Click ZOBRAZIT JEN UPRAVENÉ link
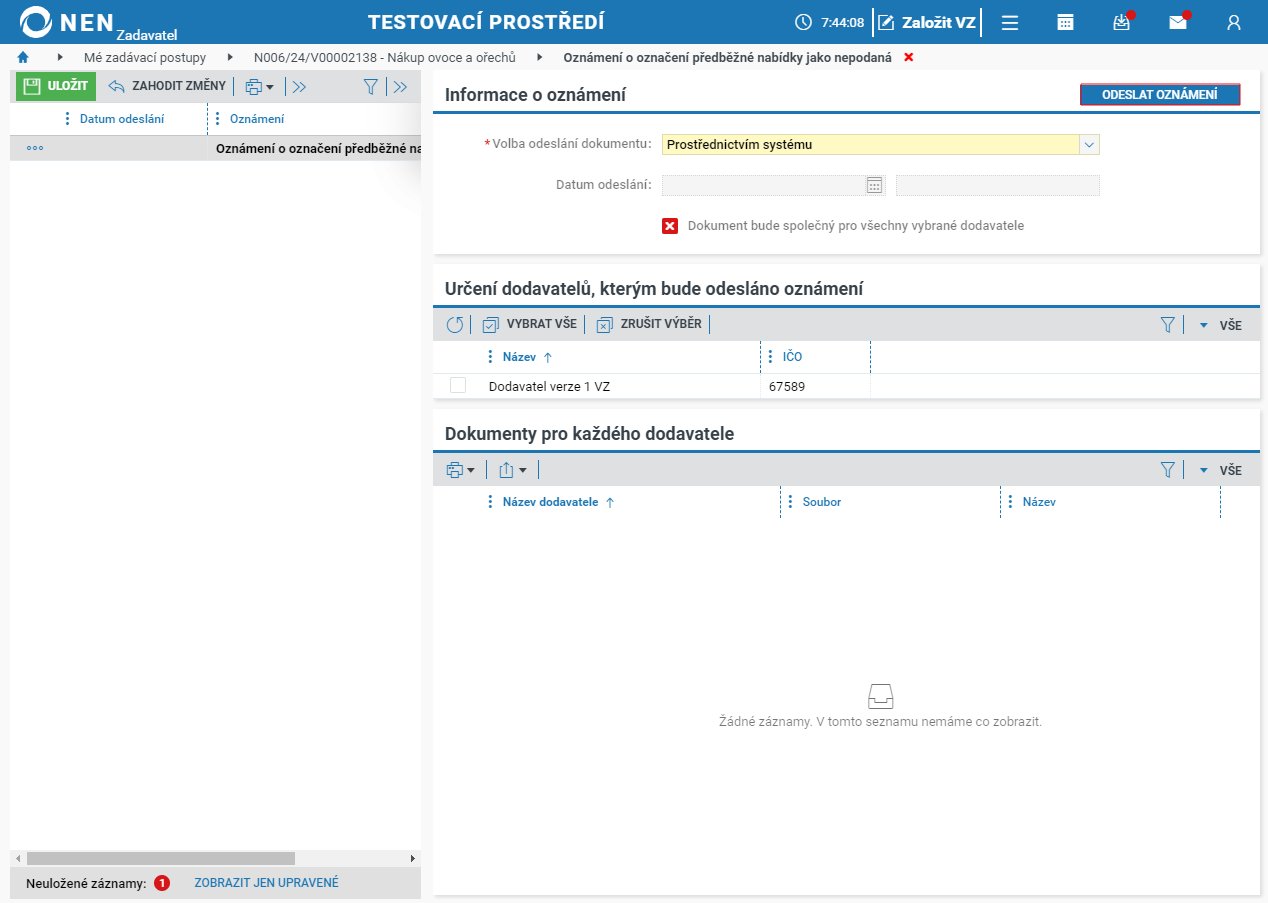The image size is (1268, 903). tap(266, 883)
